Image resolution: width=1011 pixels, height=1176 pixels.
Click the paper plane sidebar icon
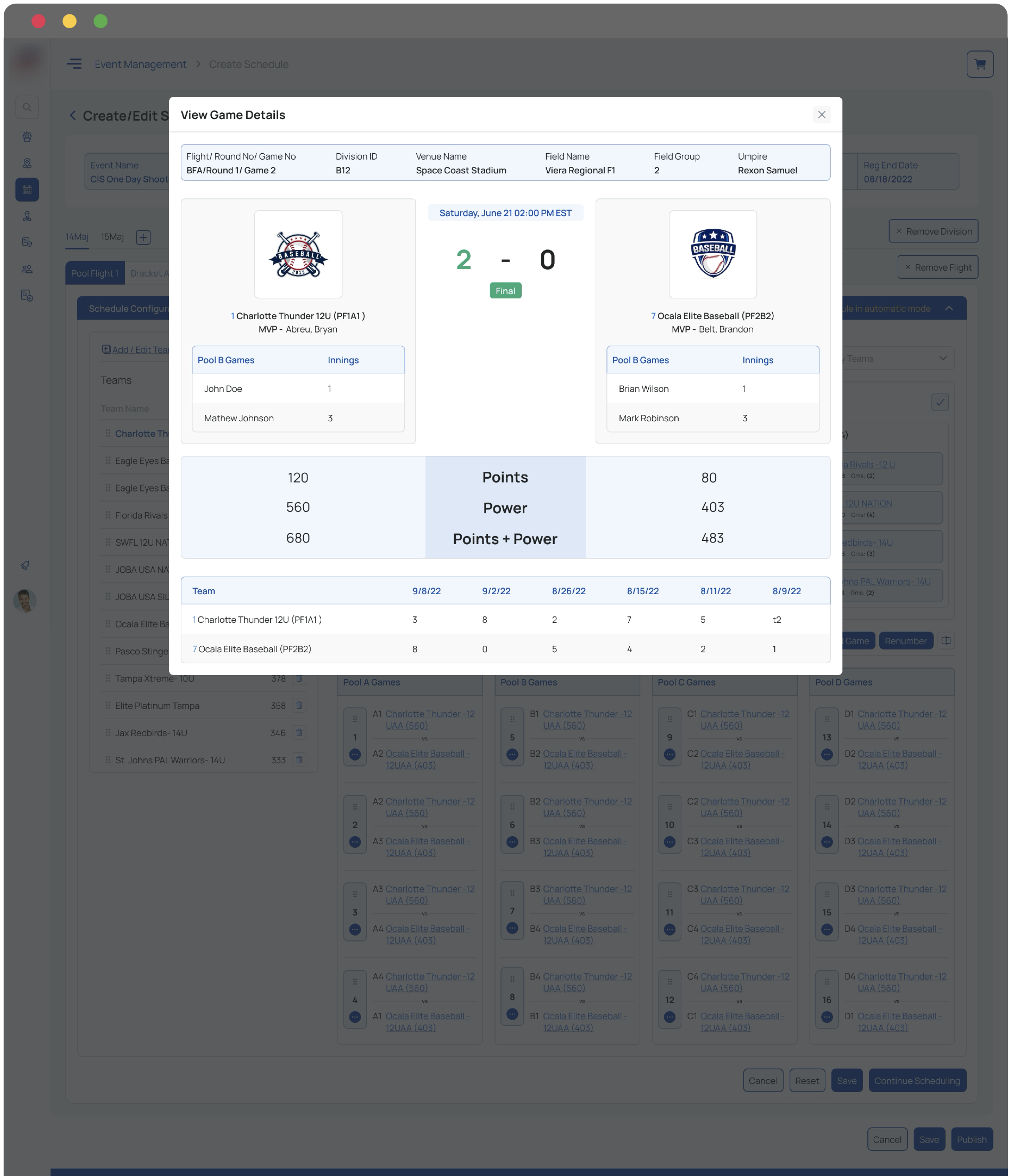click(x=26, y=565)
